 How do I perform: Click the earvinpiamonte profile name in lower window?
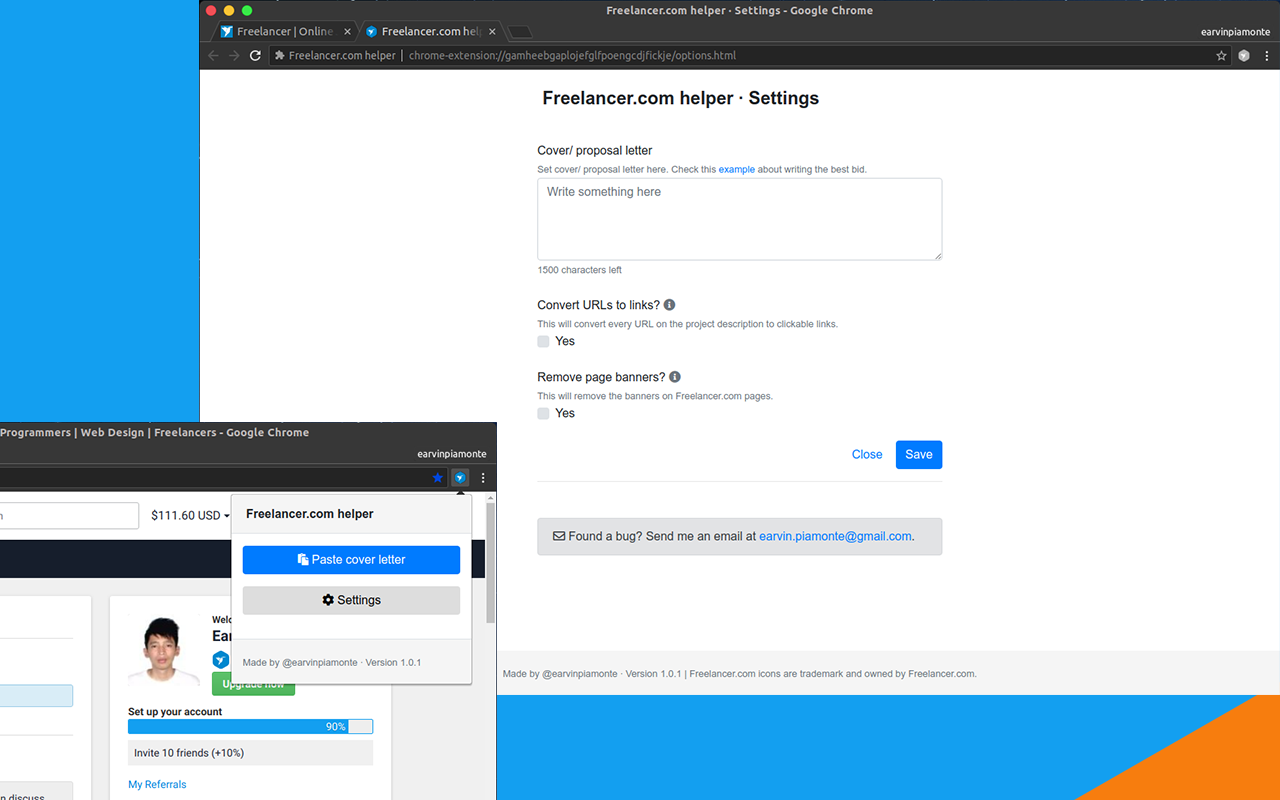(452, 454)
